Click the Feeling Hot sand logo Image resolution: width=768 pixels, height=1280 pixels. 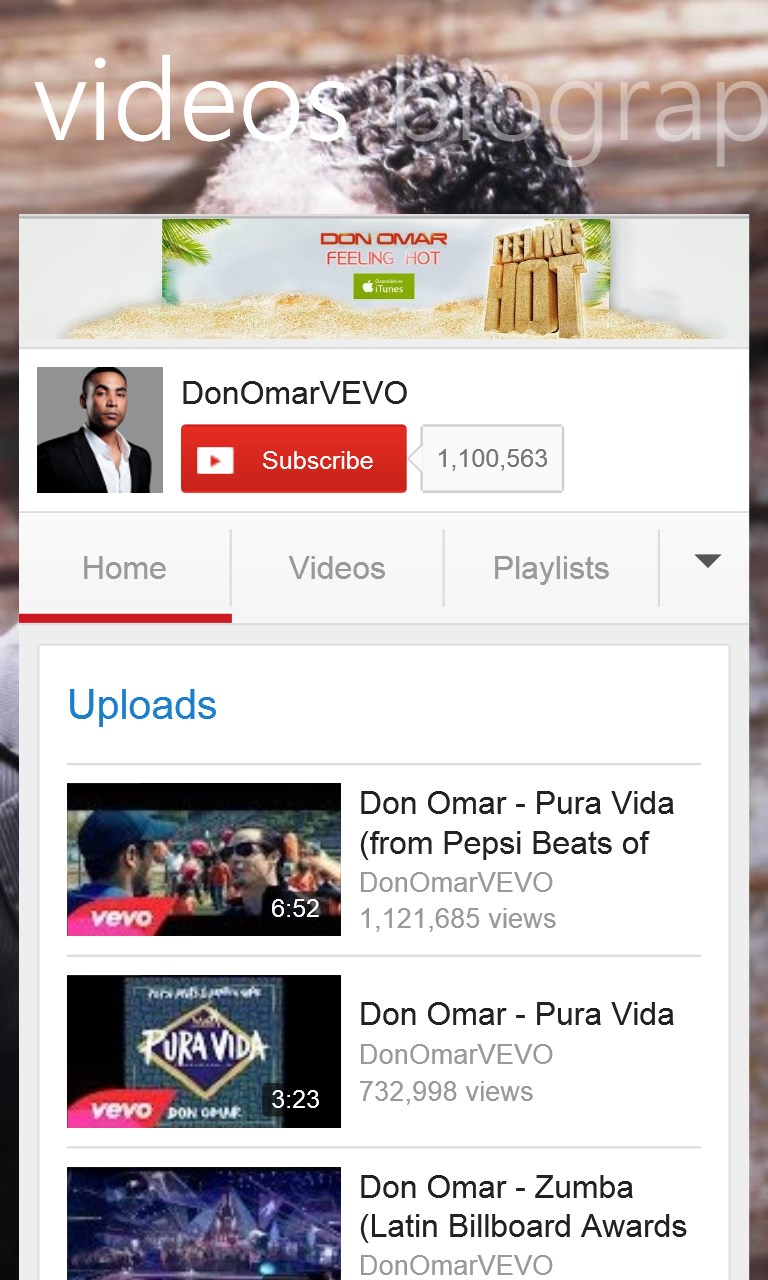(x=535, y=279)
